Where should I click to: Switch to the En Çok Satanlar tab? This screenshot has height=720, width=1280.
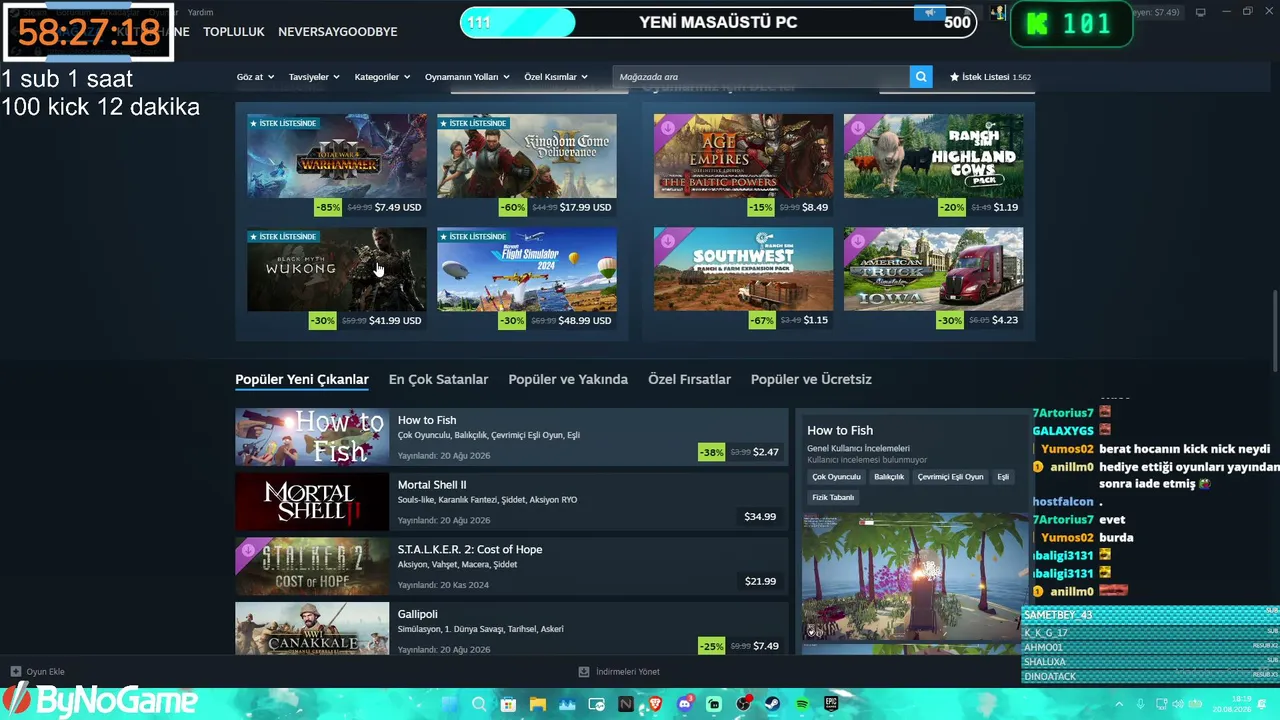coord(438,380)
